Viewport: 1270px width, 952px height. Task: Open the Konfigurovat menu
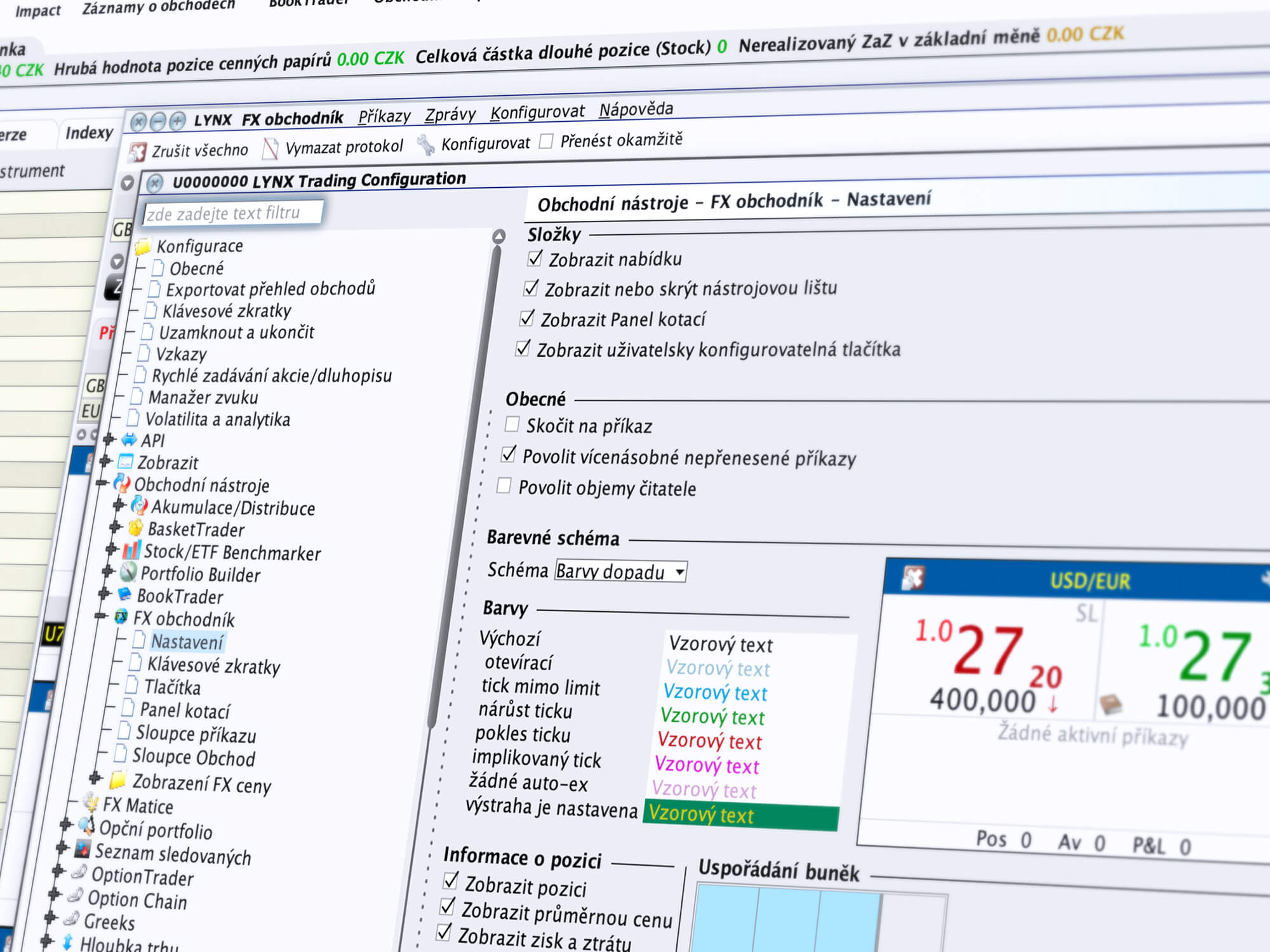[537, 112]
